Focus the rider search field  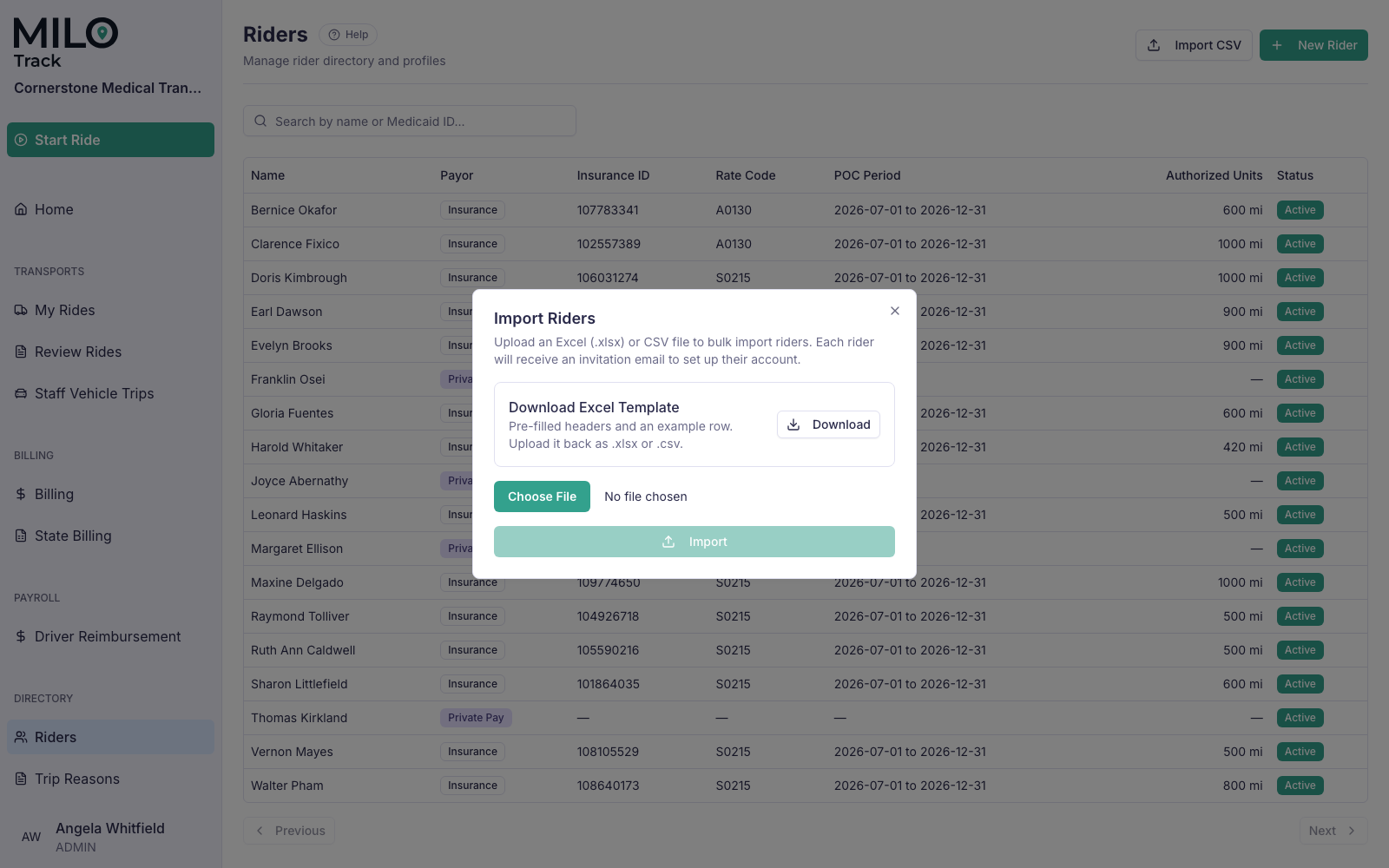click(410, 121)
